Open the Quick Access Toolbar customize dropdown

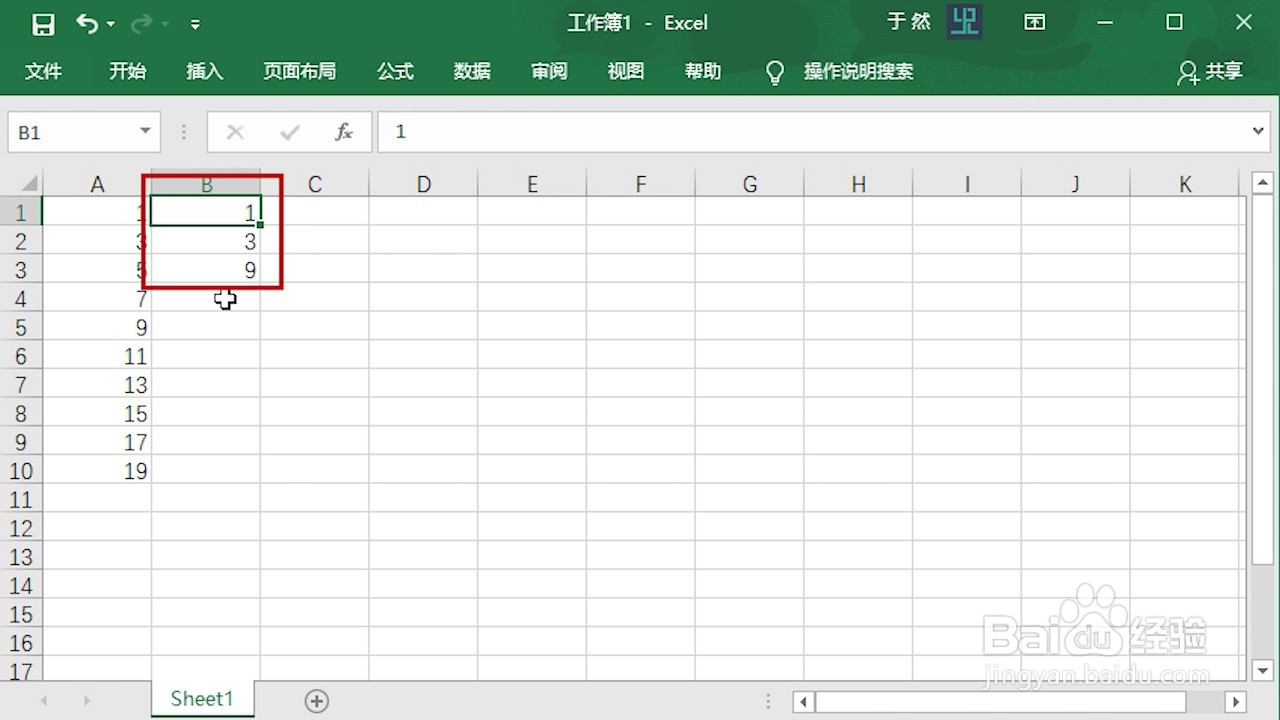(195, 23)
